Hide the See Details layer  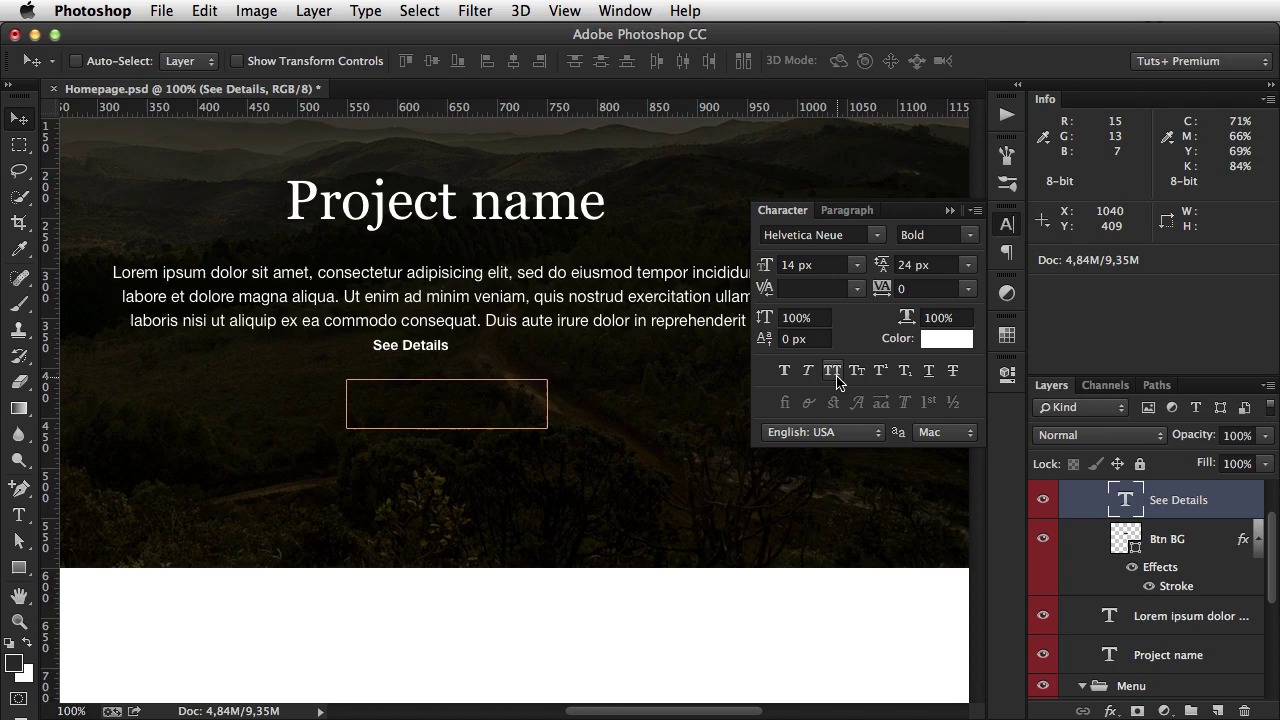point(1043,499)
